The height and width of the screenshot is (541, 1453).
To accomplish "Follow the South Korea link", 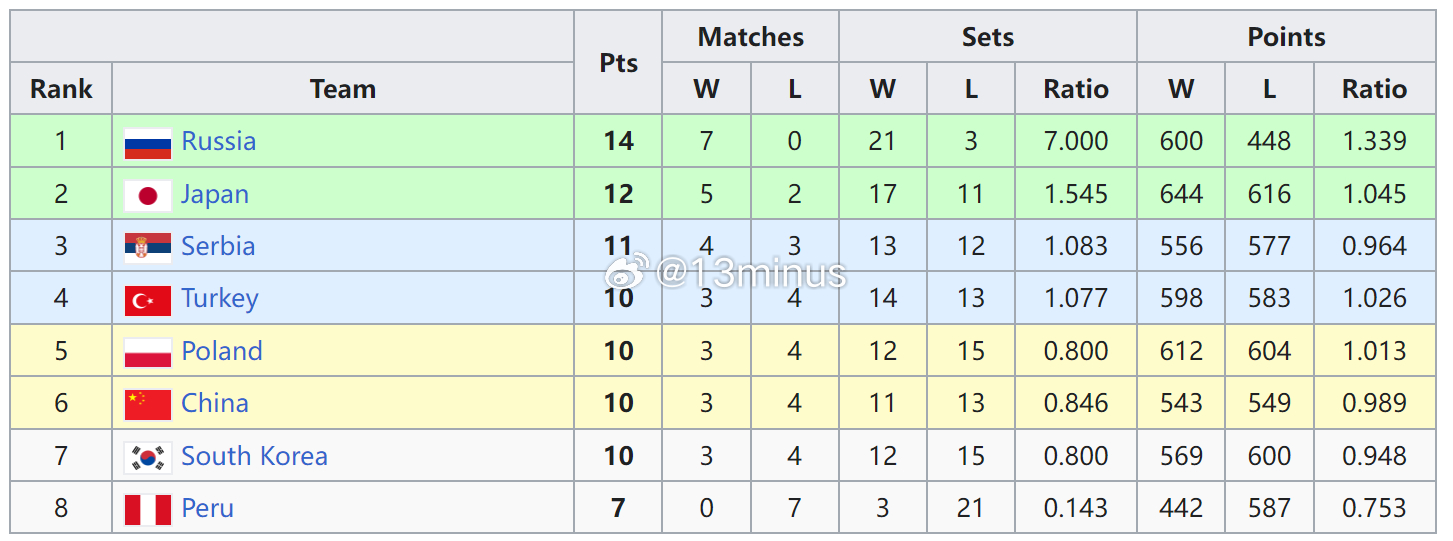I will (x=254, y=457).
